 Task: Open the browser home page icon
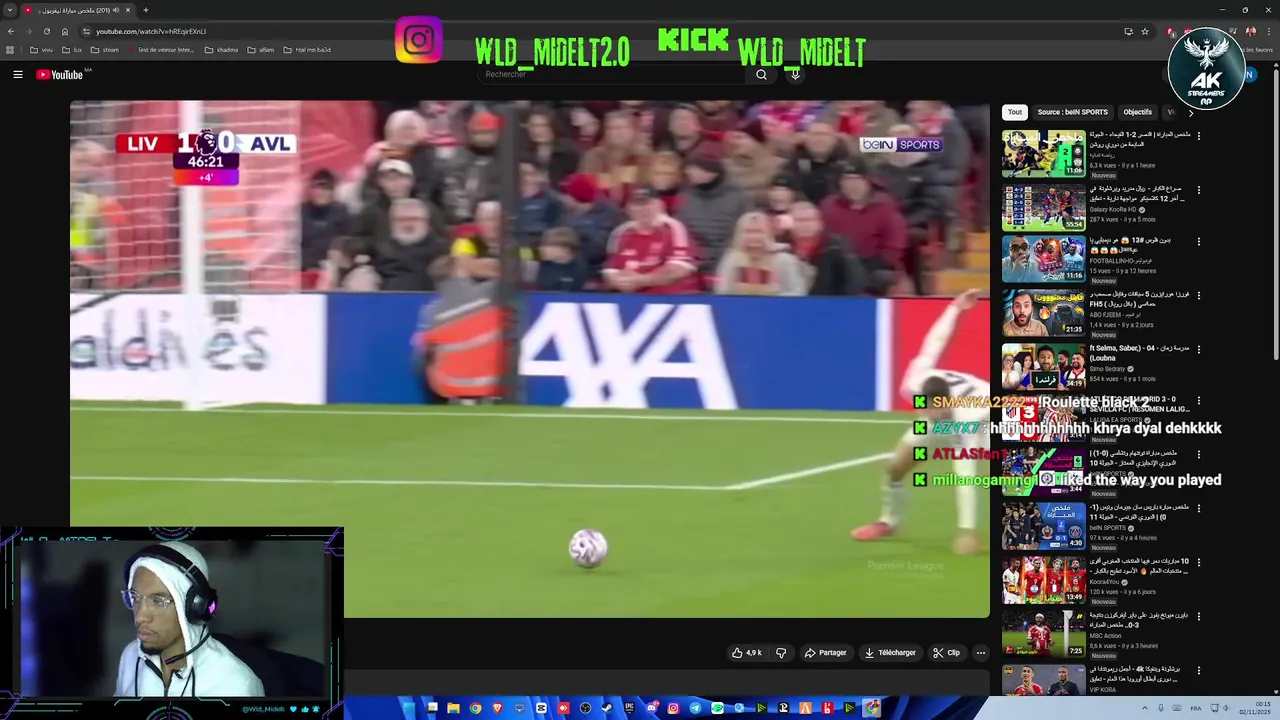pos(65,31)
